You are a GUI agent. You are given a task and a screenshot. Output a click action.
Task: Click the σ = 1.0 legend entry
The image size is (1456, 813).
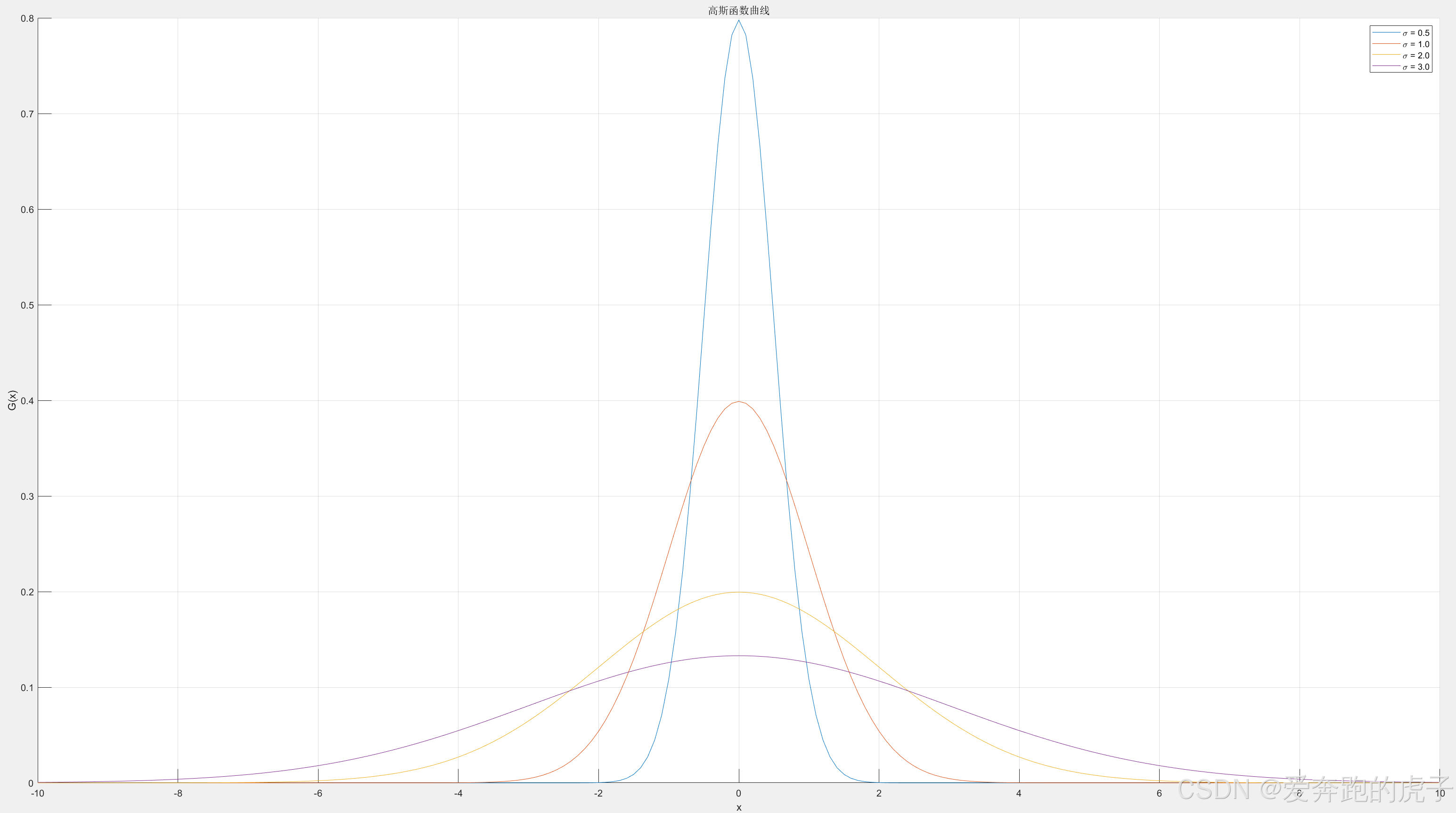1415,45
